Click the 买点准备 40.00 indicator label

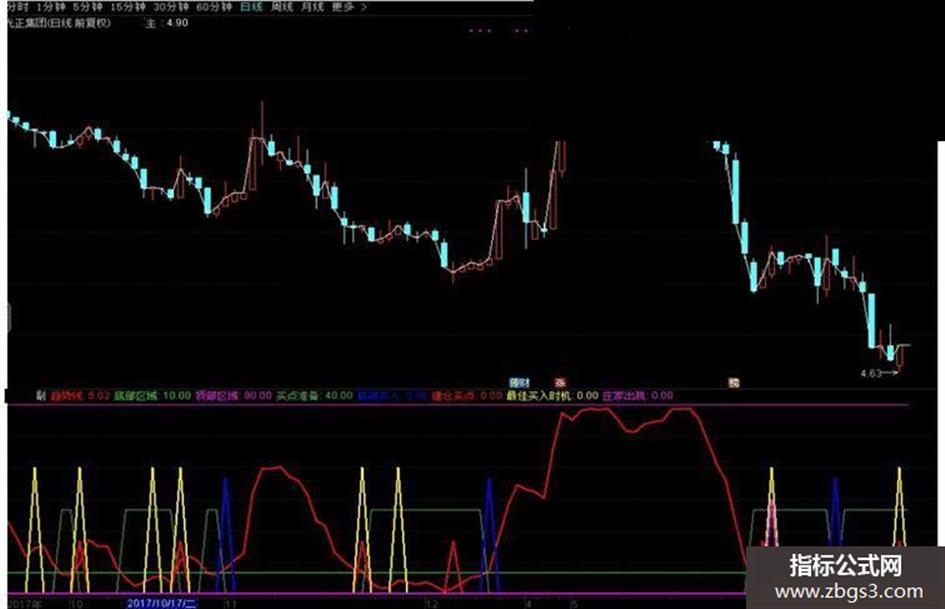(314, 396)
